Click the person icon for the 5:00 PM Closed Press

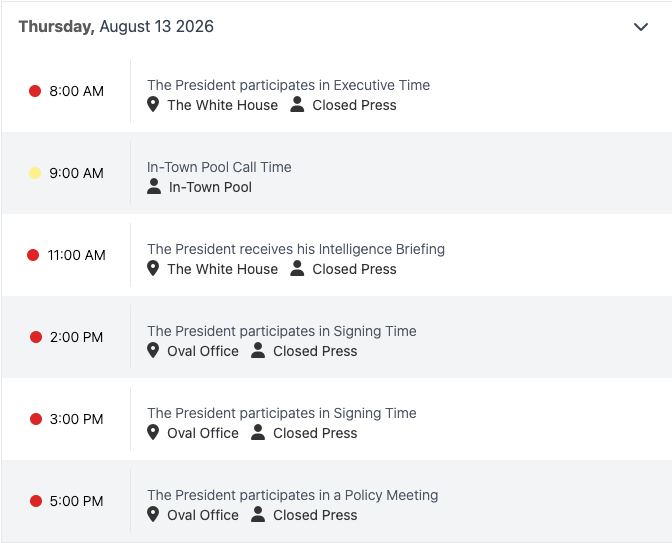click(x=258, y=514)
